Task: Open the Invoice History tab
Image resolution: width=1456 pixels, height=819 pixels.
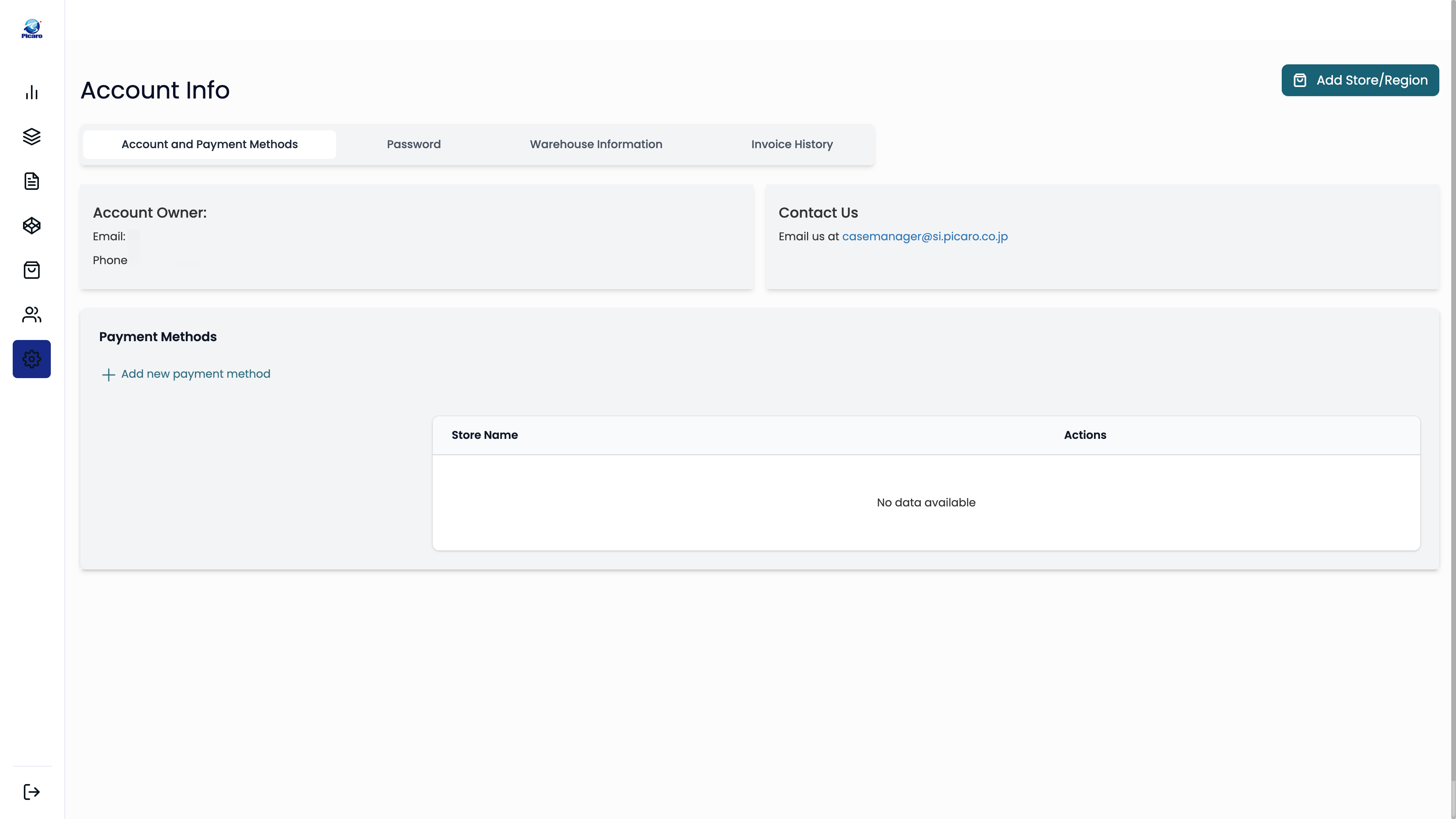Action: [x=792, y=144]
